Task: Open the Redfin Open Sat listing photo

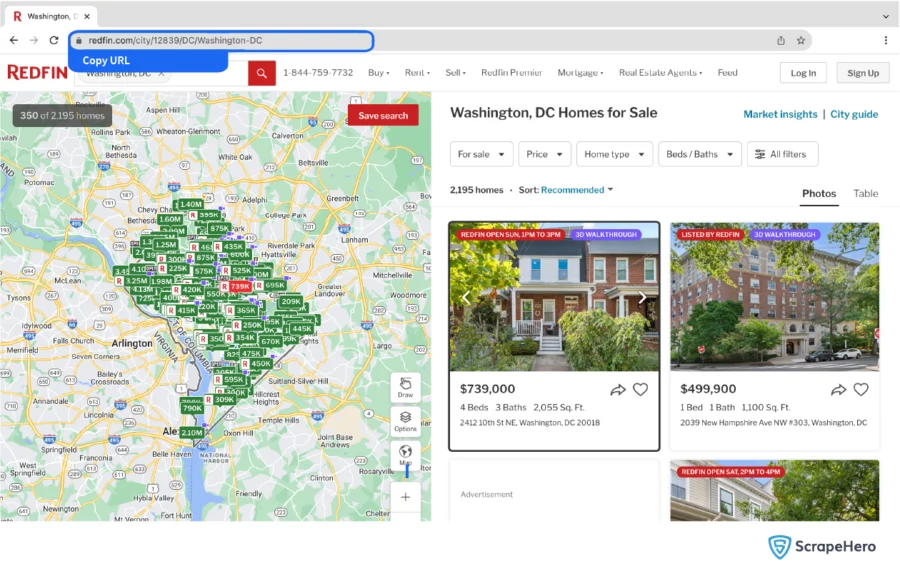Action: click(x=774, y=491)
